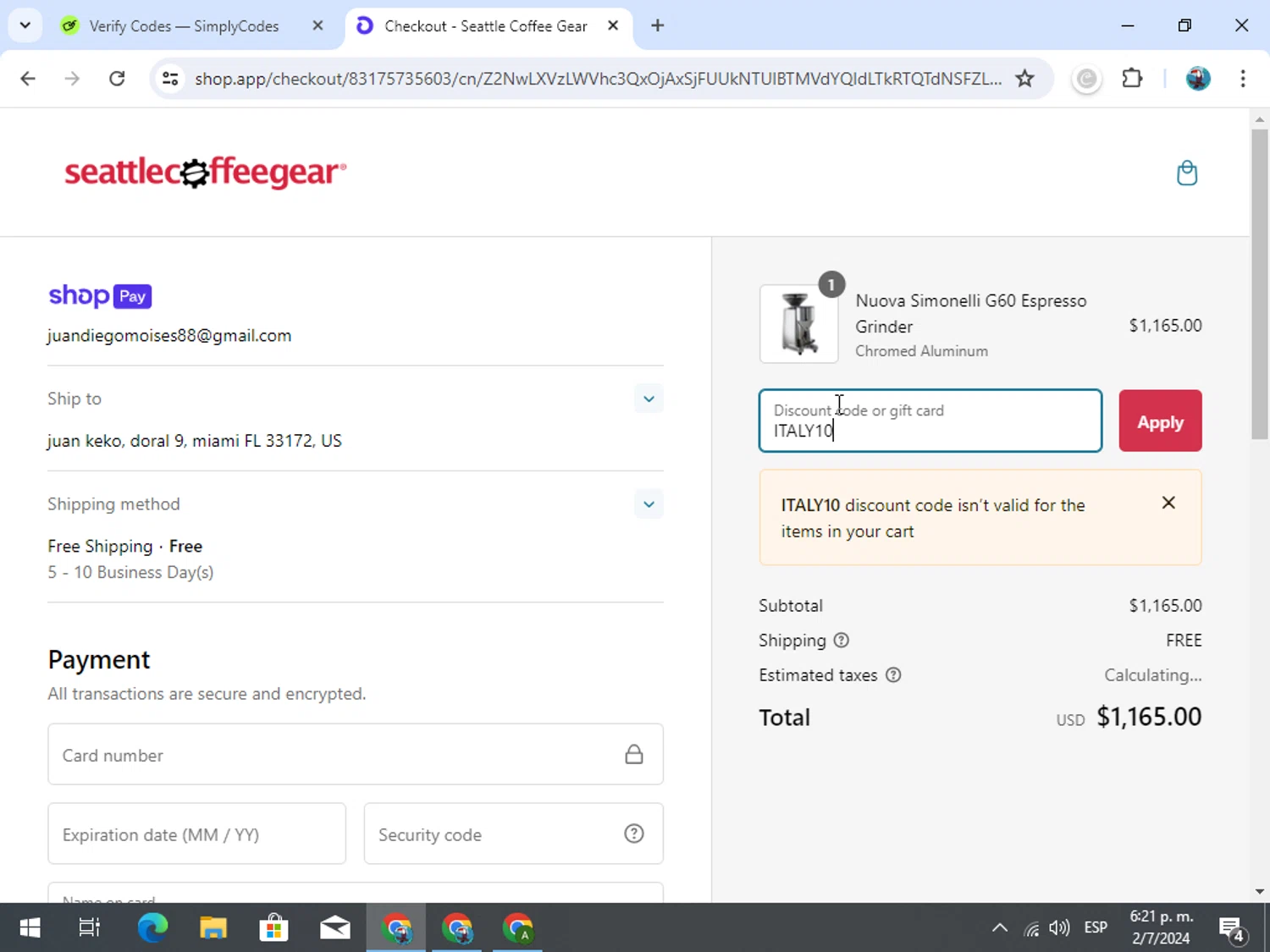View site information icon in address bar
This screenshot has height=952, width=1270.
click(170, 79)
